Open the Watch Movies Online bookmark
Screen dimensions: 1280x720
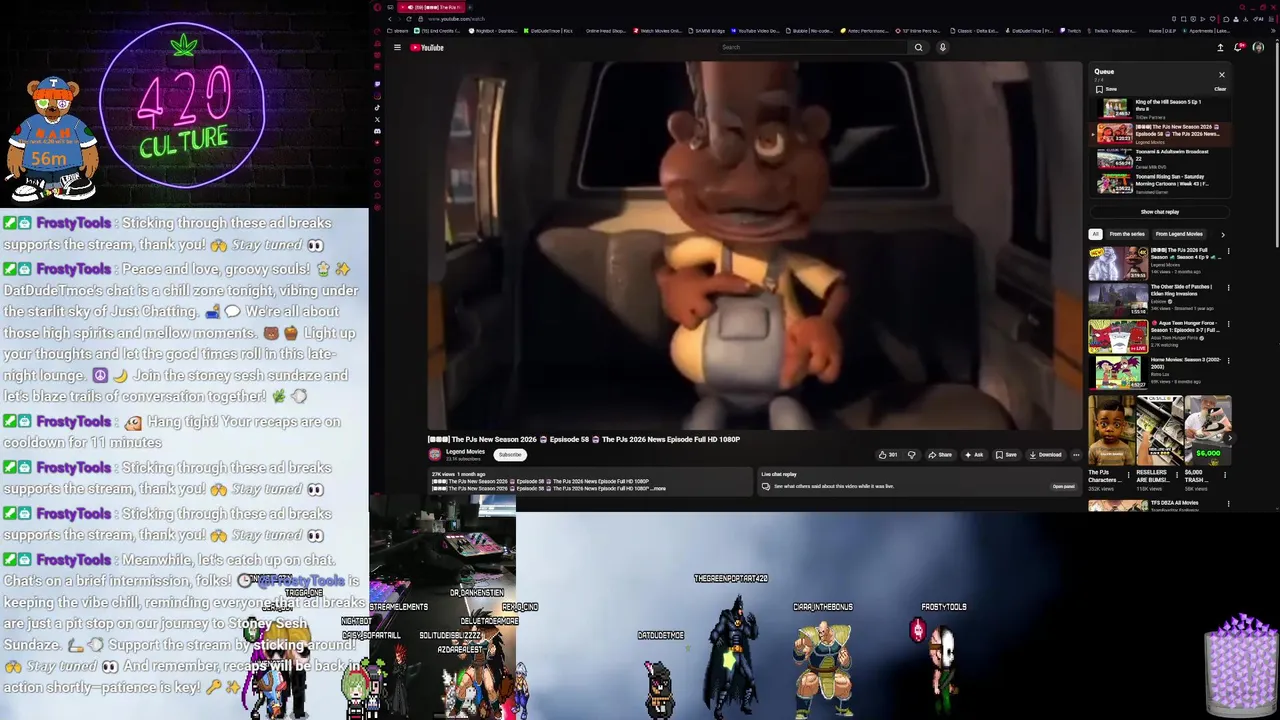coord(658,31)
